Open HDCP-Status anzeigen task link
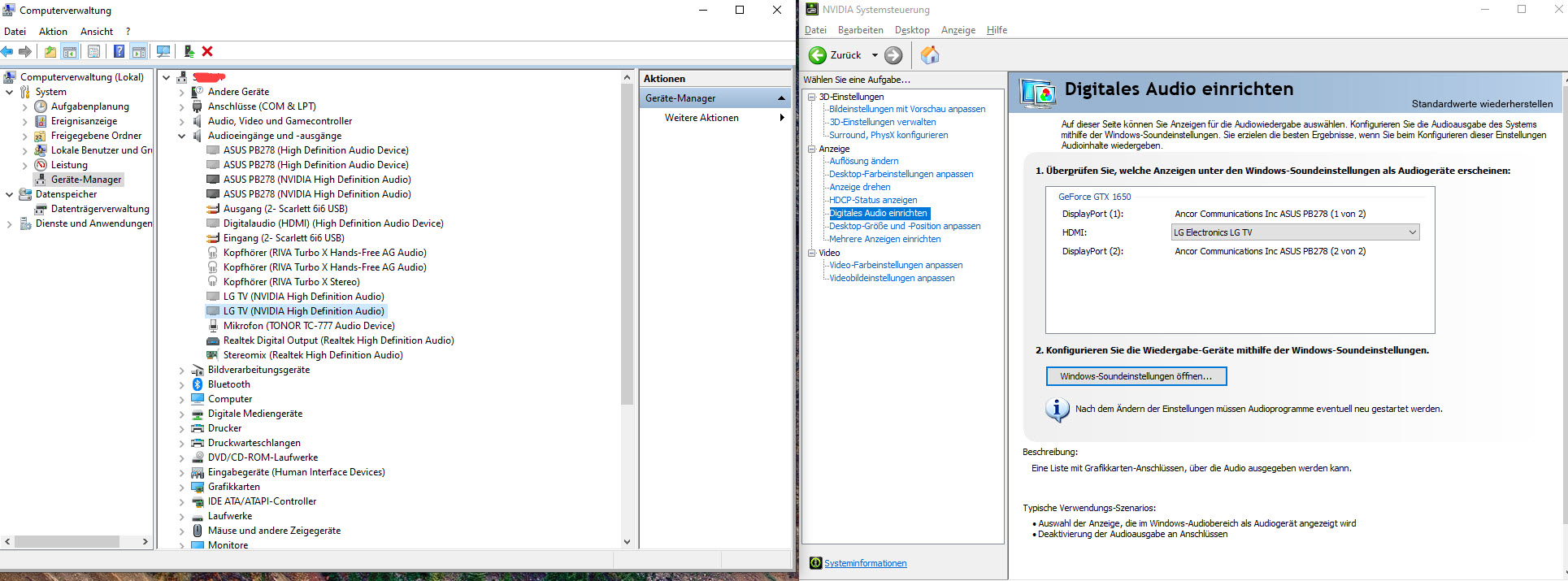The width and height of the screenshot is (1568, 581). pyautogui.click(x=872, y=200)
